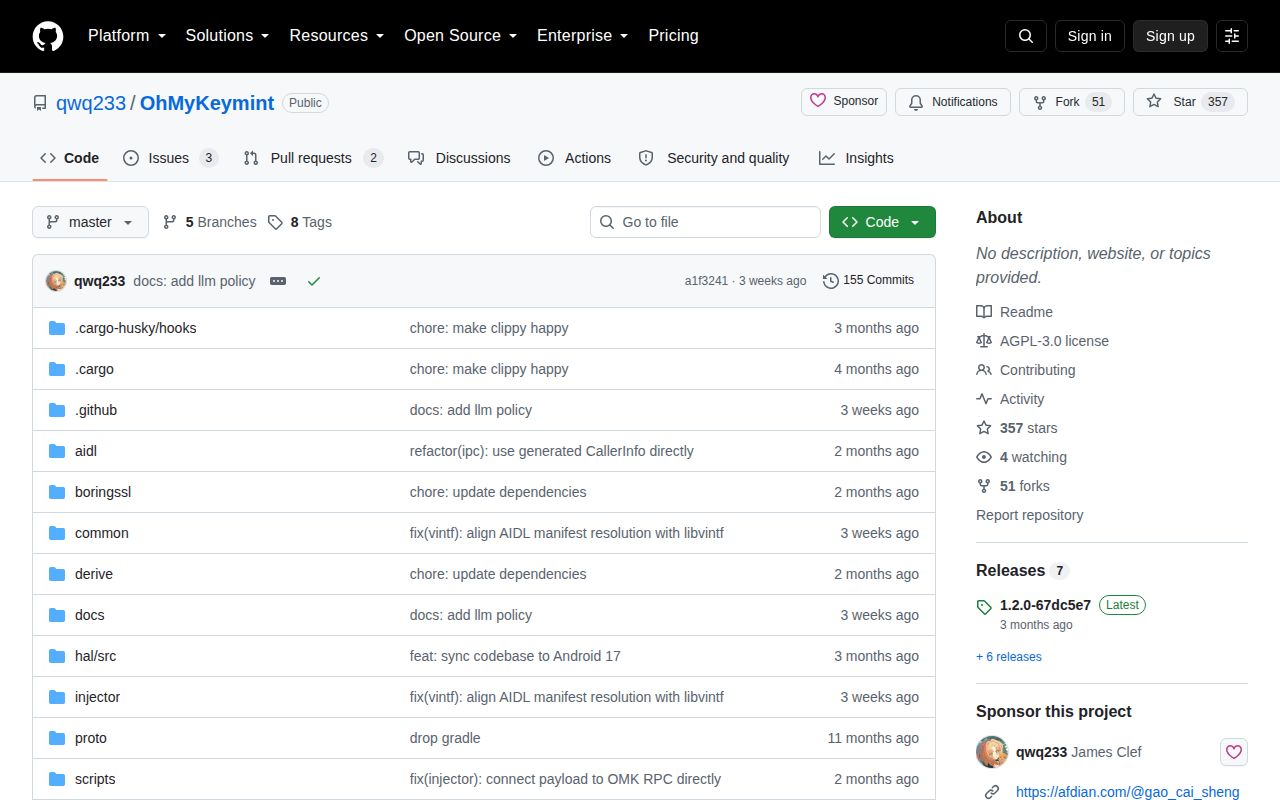This screenshot has height=800, width=1280.
Task: Switch to the Issues tab
Action: point(170,158)
